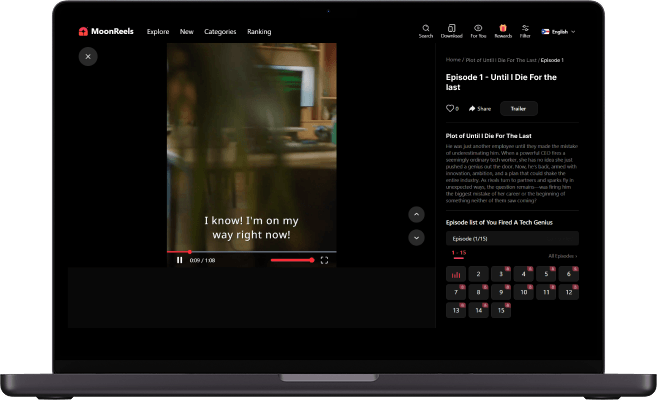
Task: Select locked episode 9
Action: (x=501, y=292)
